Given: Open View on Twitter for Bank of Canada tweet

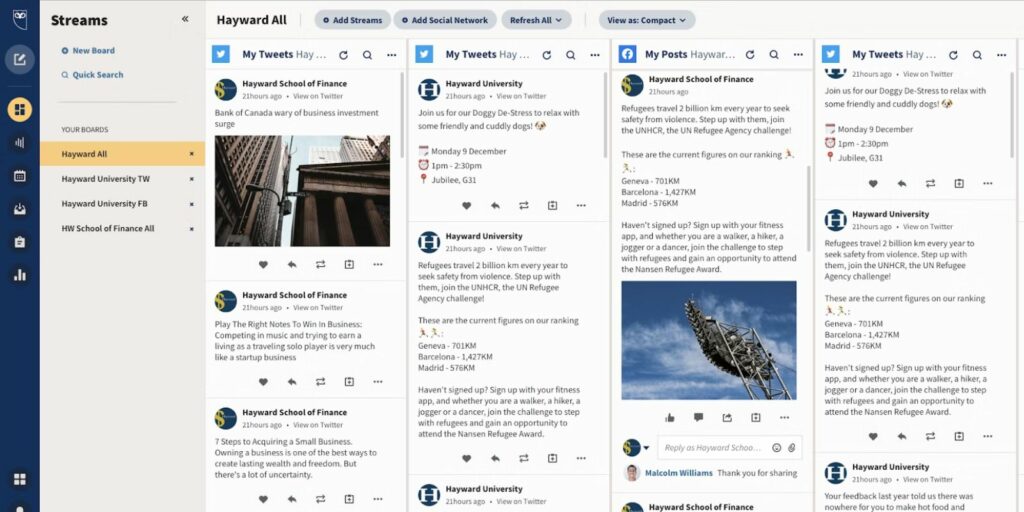Looking at the screenshot, I should 318,96.
